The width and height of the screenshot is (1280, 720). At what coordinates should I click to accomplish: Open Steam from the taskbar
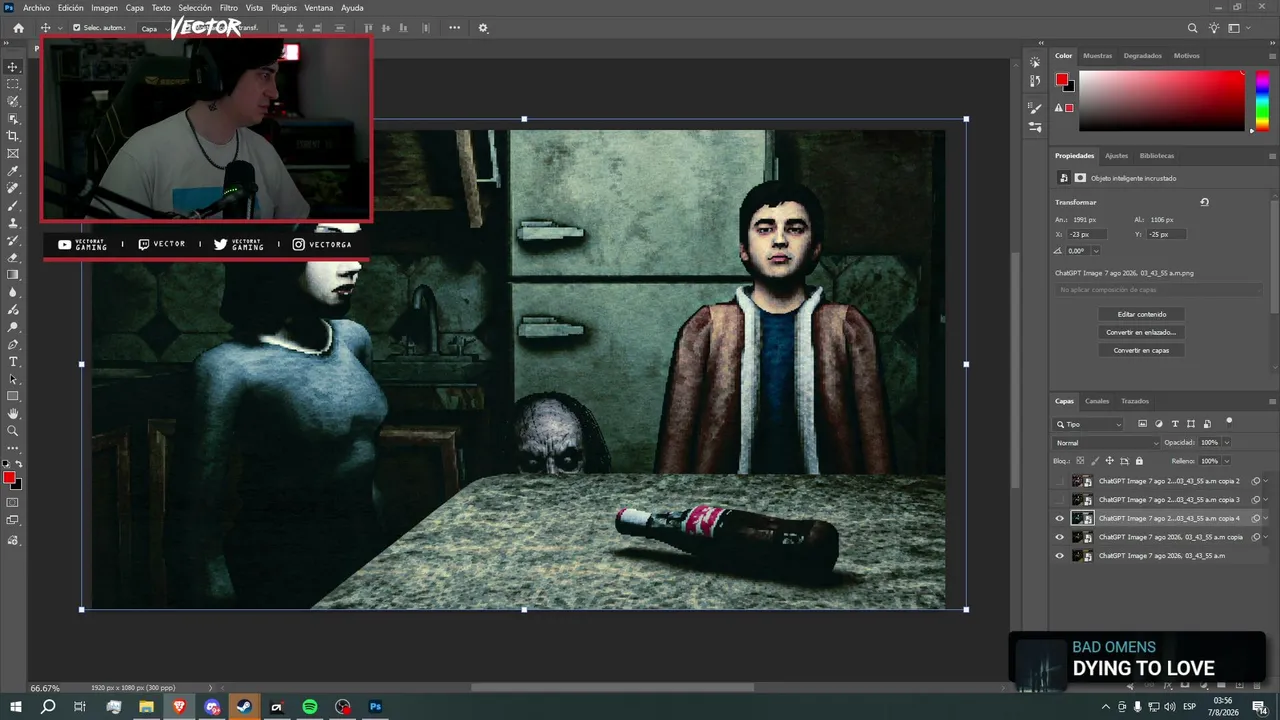(244, 707)
